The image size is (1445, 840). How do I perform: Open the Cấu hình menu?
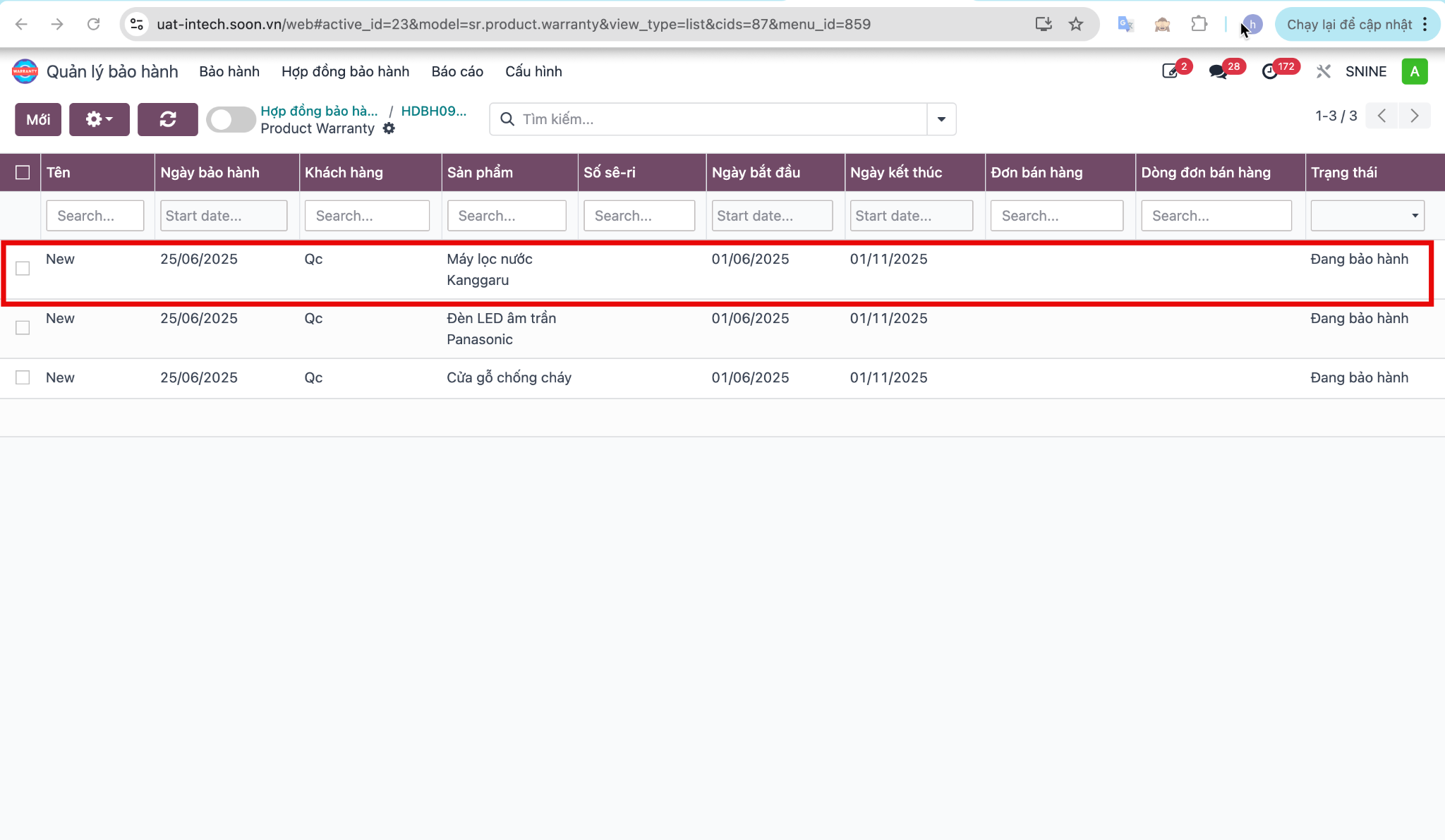coord(533,71)
